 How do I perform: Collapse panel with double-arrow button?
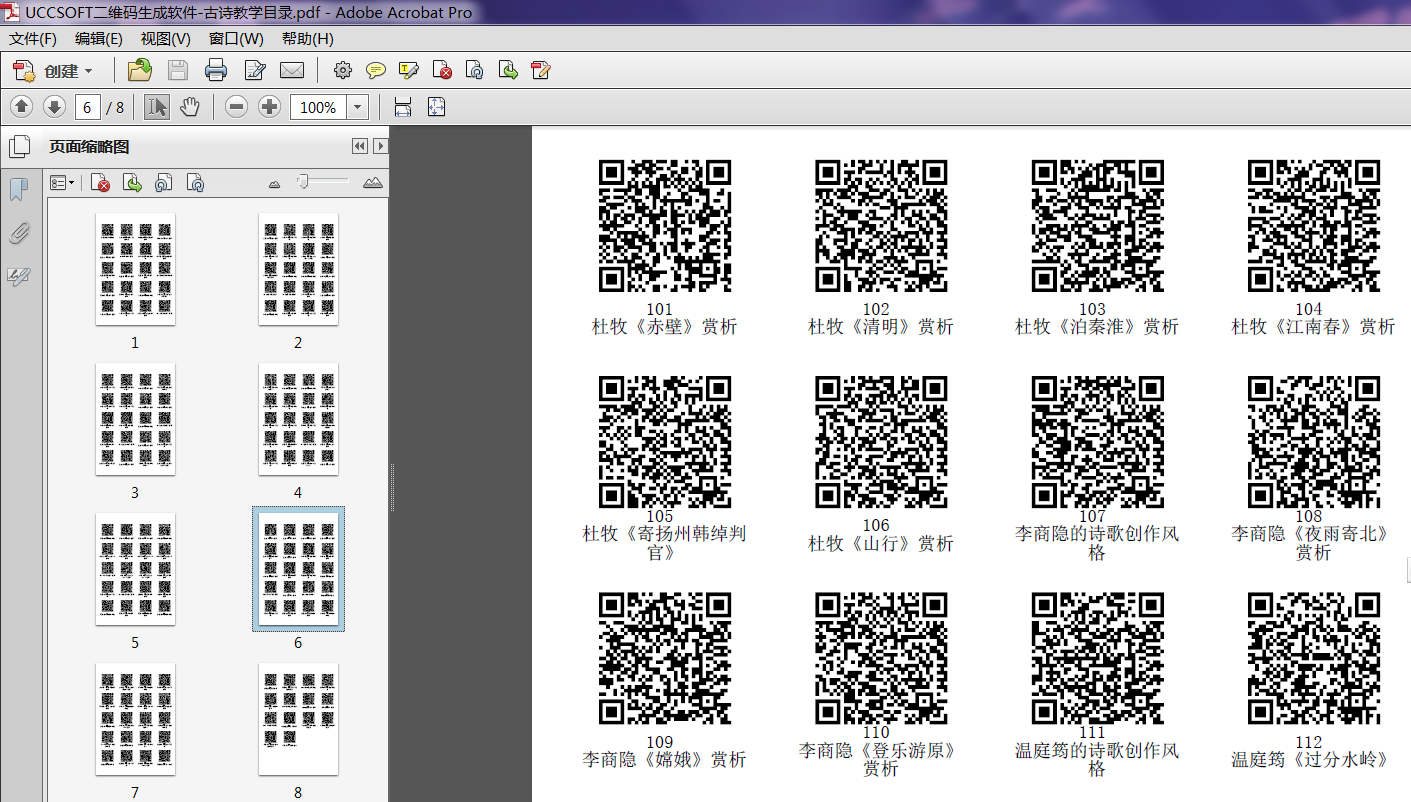(360, 146)
